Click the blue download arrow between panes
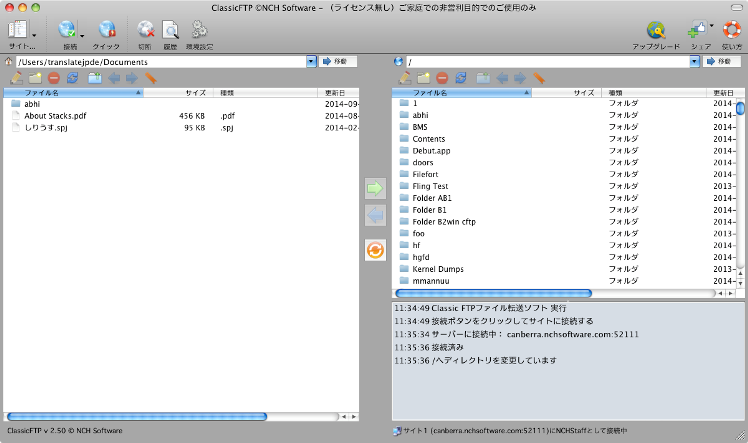Viewport: 748px width, 443px height. pyautogui.click(x=375, y=216)
